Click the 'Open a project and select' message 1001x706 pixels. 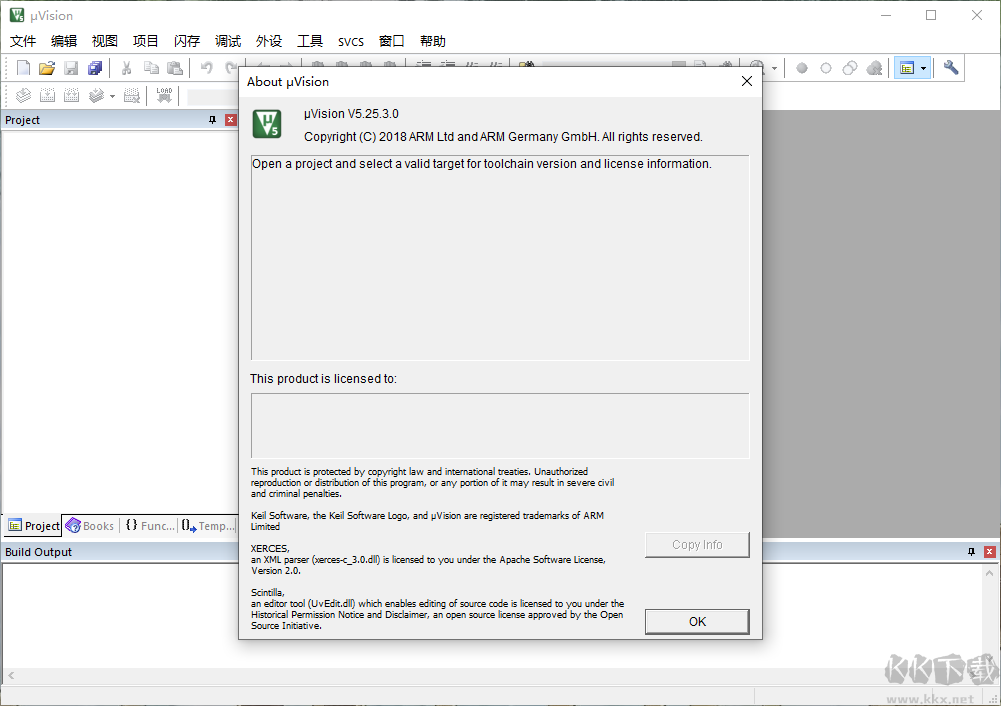pyautogui.click(x=481, y=164)
